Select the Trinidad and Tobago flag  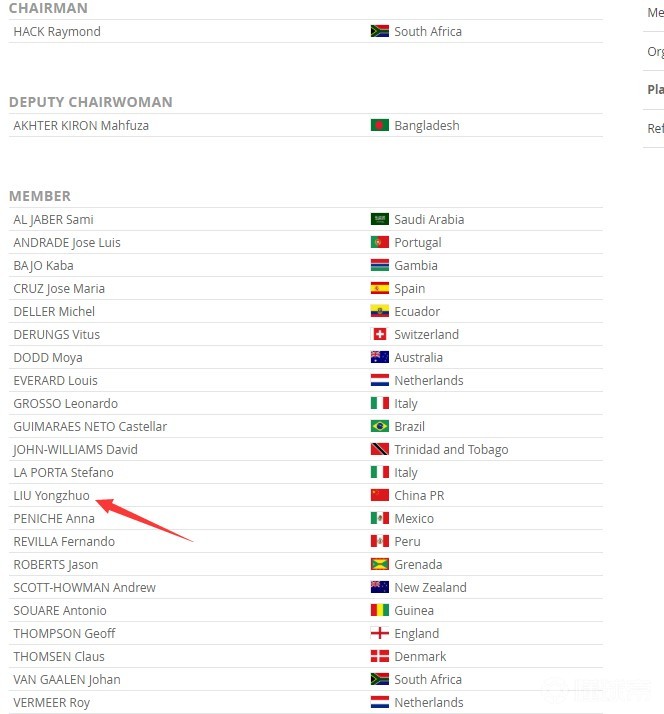pos(379,450)
